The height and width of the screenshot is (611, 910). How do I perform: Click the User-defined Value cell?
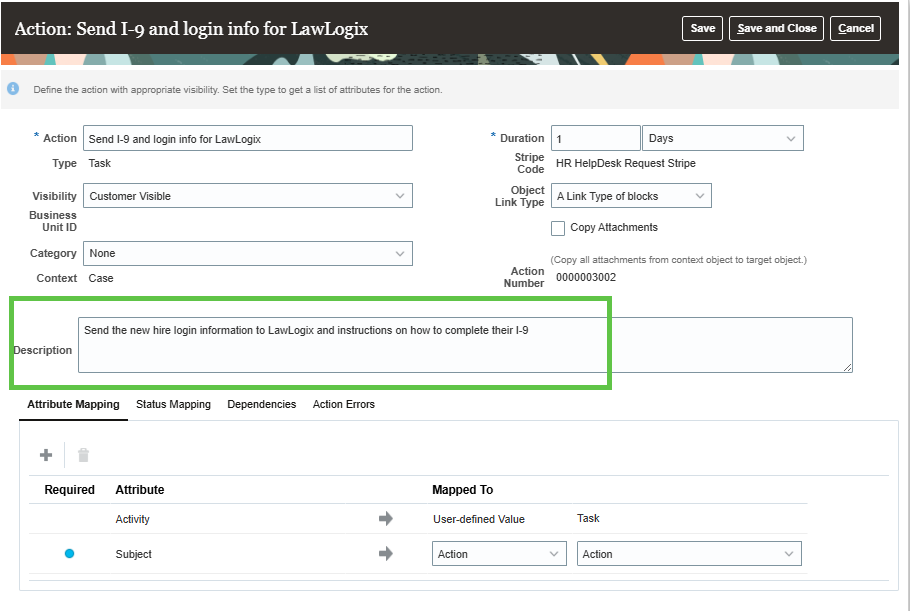(479, 519)
